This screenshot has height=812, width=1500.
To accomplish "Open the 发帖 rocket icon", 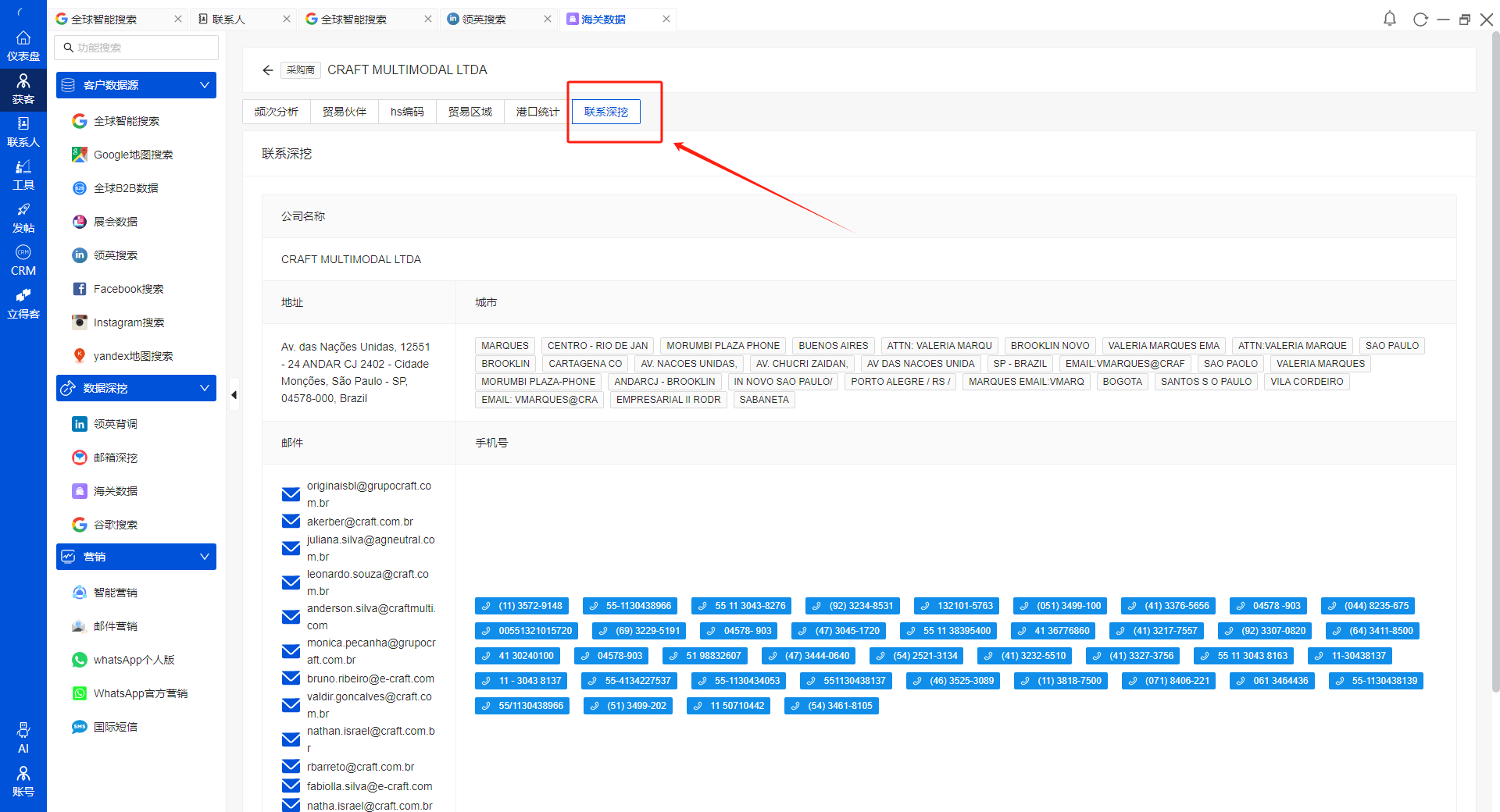I will 23,218.
